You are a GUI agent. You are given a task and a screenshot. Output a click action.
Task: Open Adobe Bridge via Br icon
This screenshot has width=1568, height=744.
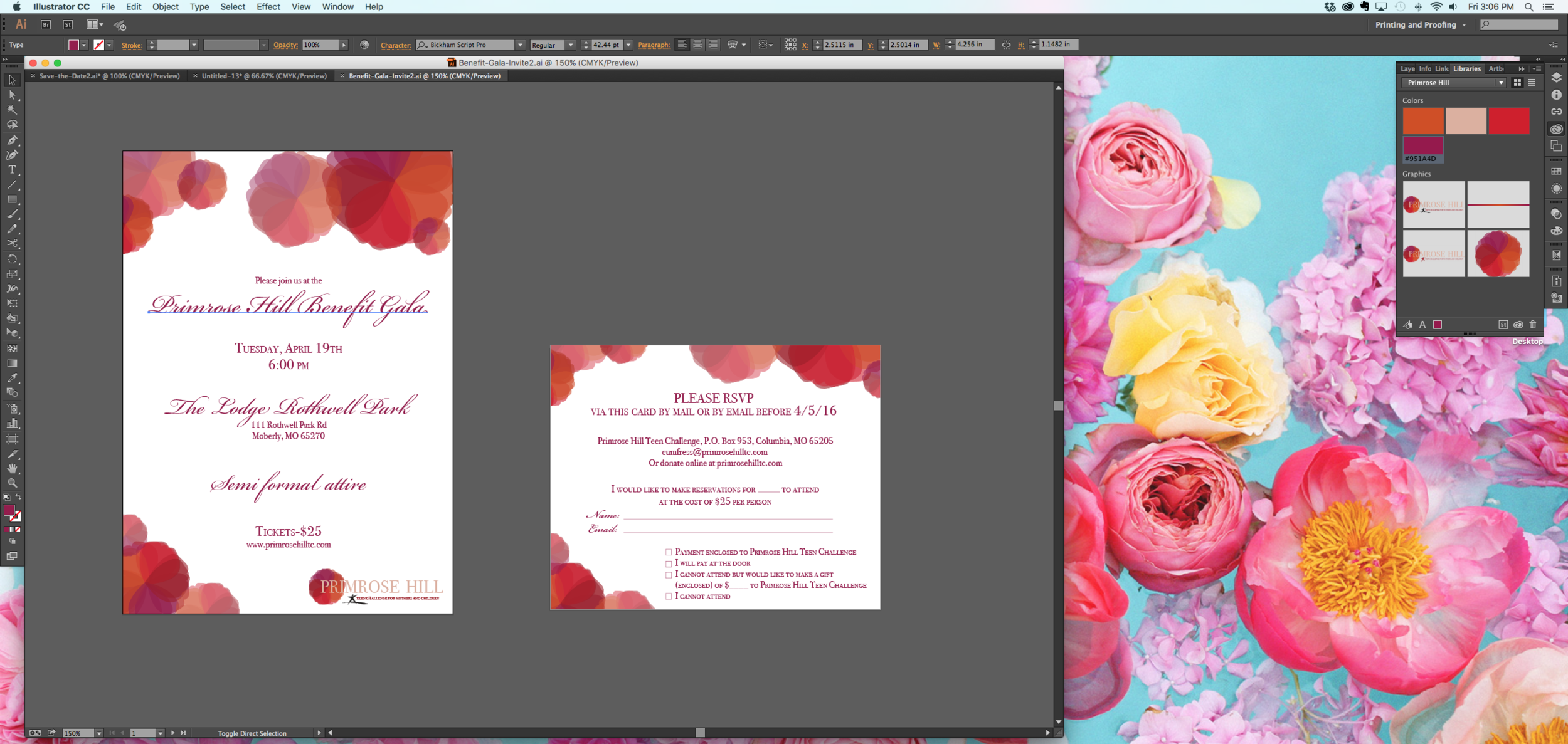46,25
